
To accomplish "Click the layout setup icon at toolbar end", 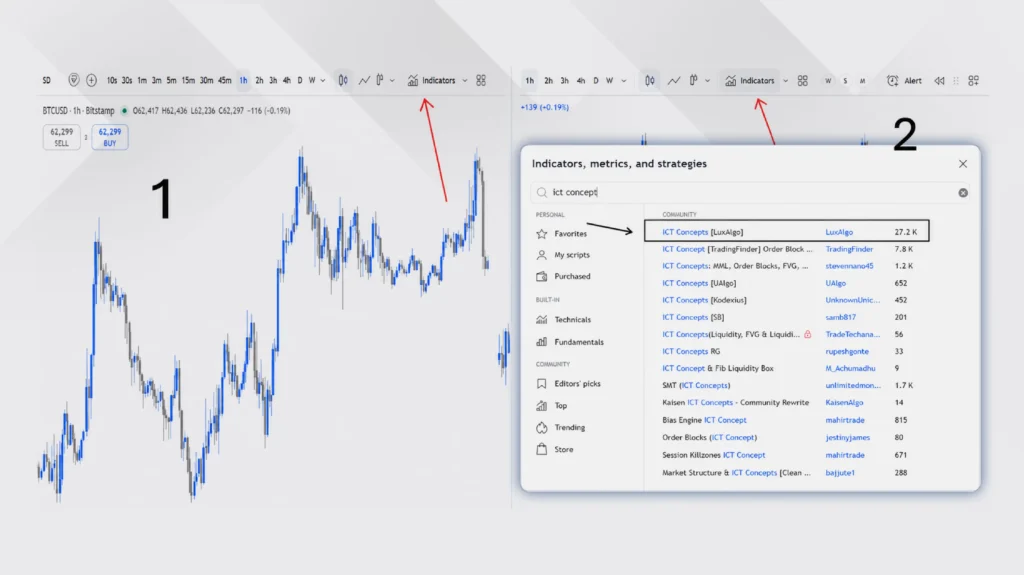I will 974,80.
